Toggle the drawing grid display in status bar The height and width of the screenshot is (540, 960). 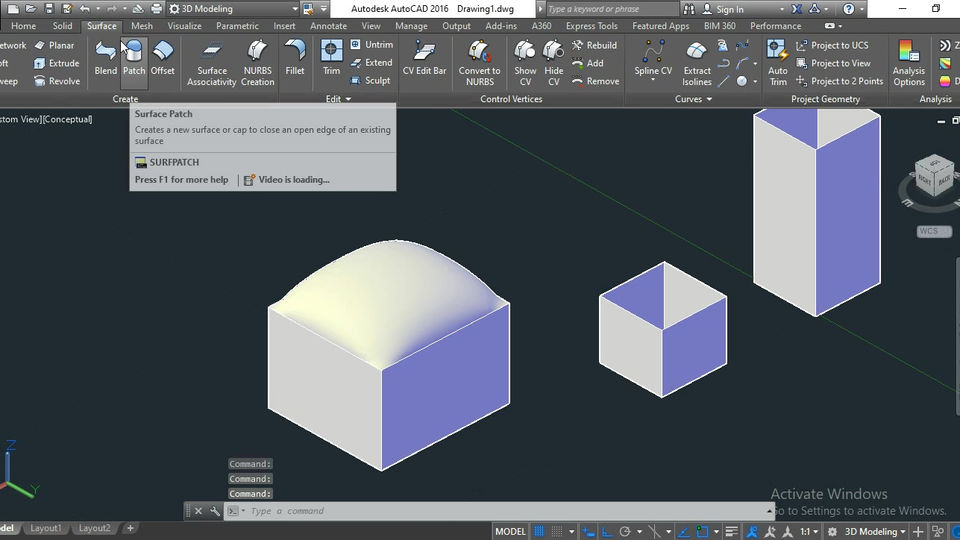(x=539, y=531)
